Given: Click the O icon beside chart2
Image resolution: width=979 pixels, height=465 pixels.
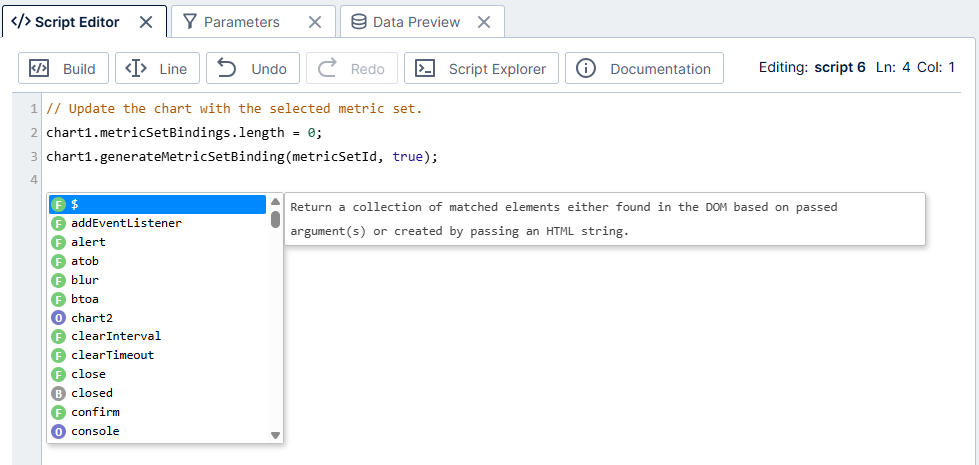Looking at the screenshot, I should pos(58,318).
